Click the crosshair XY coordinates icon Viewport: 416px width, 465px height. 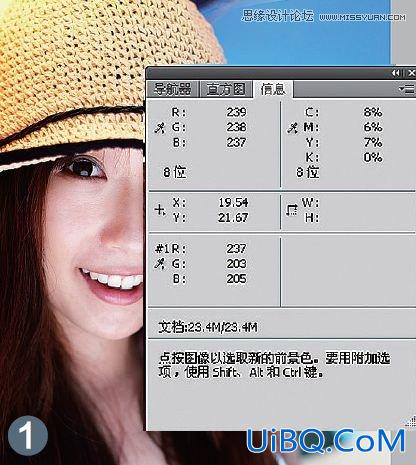tap(160, 210)
